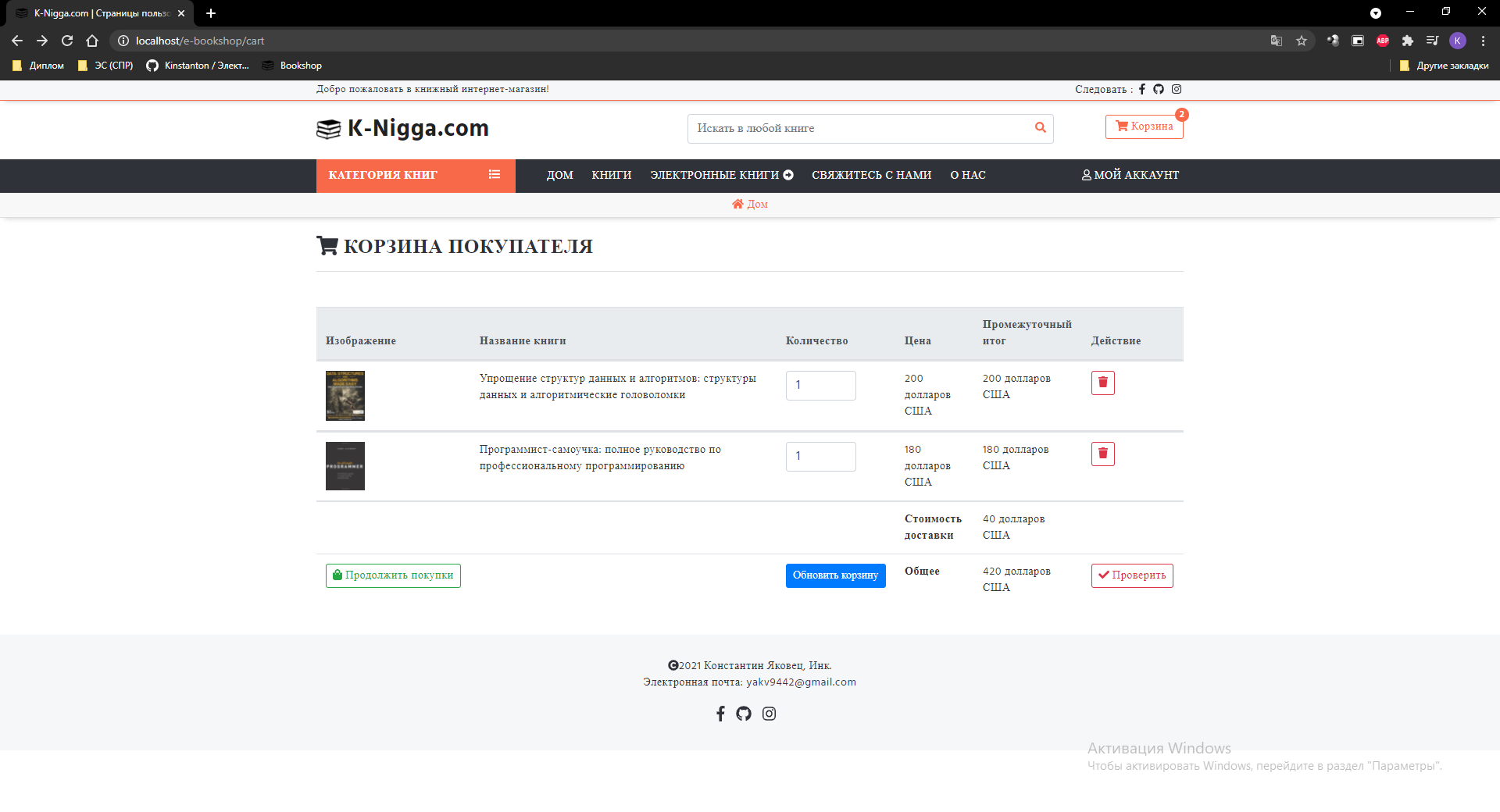The image size is (1500, 812).
Task: Click Continue Shopping button
Action: click(x=393, y=575)
